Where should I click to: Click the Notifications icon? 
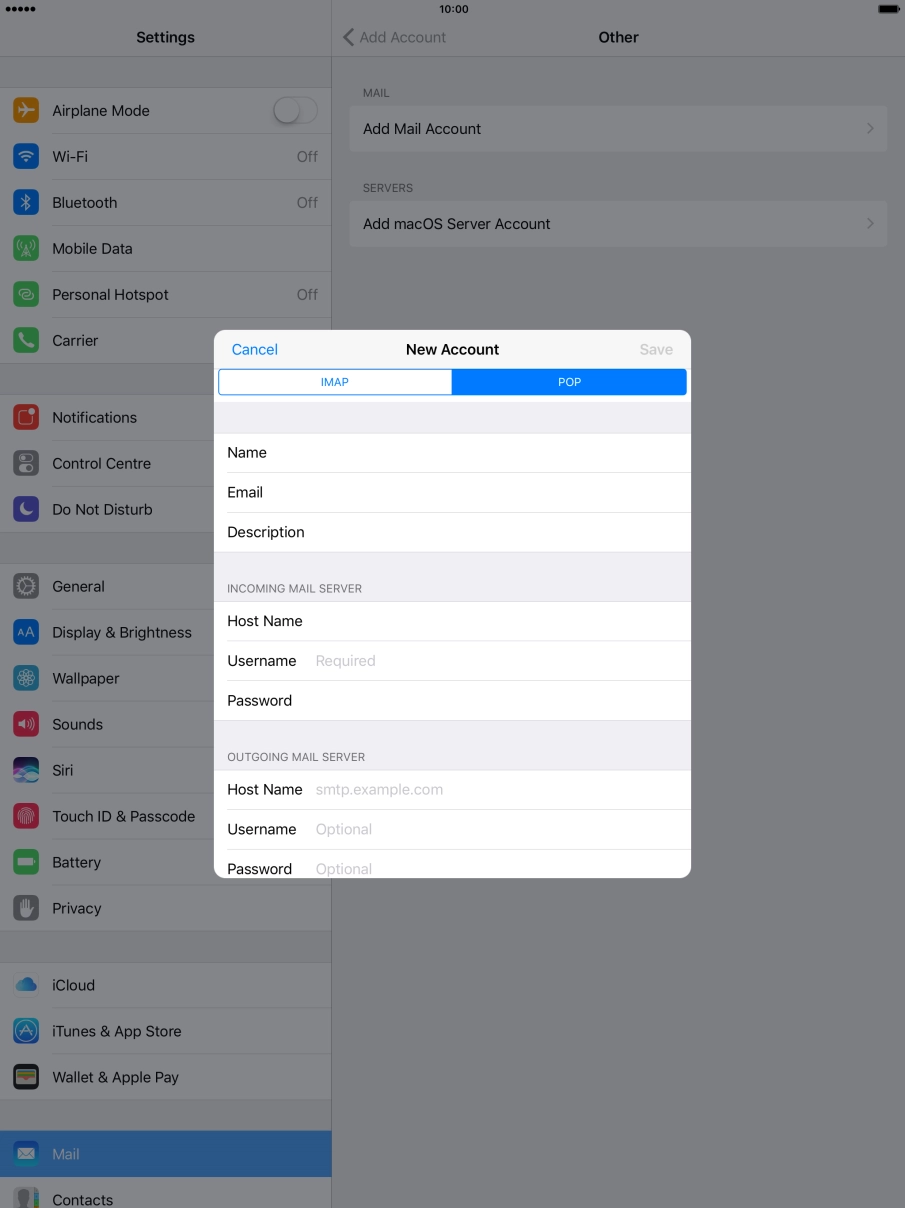pos(26,417)
